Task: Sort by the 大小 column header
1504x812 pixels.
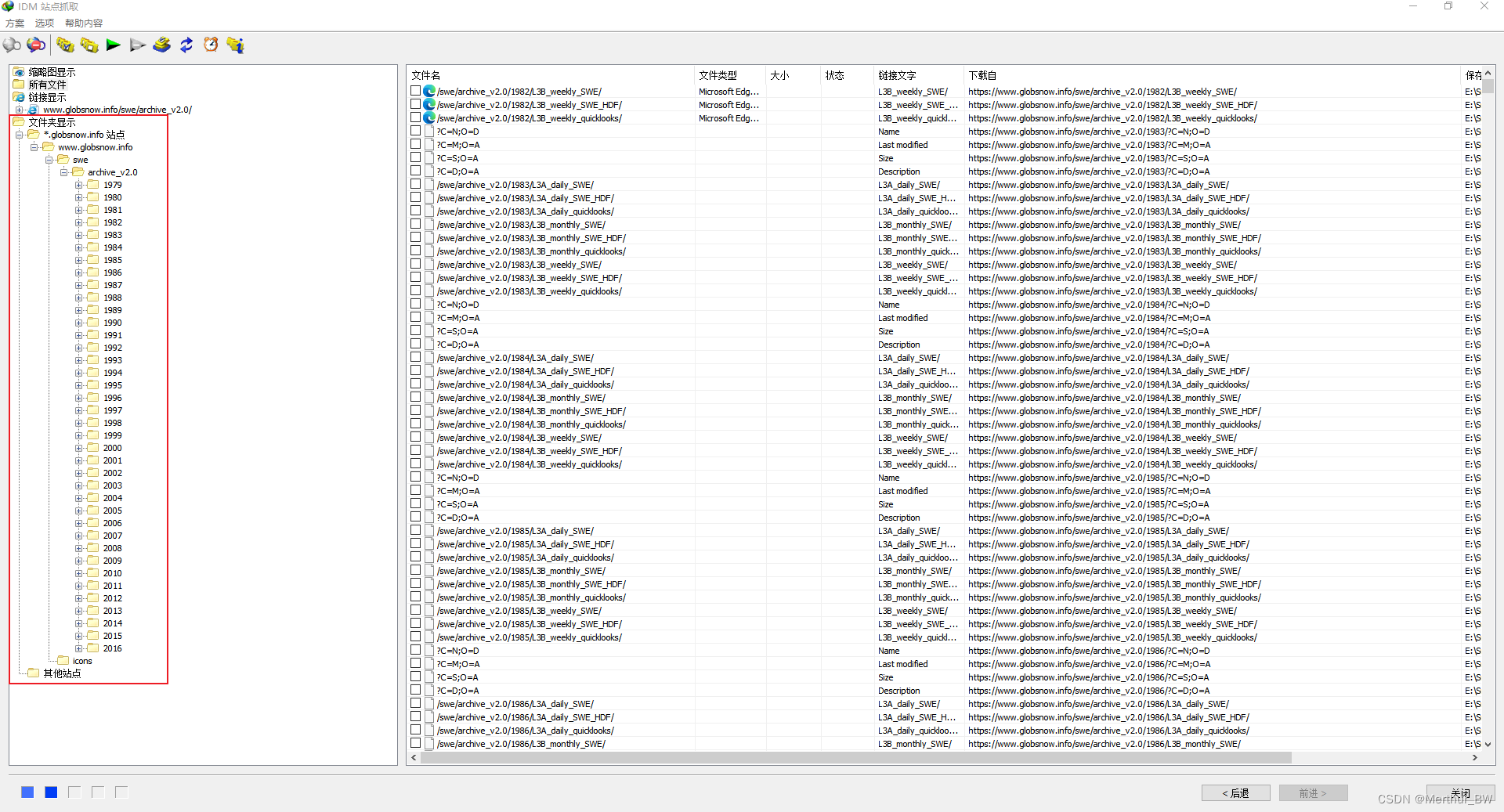Action: 794,75
